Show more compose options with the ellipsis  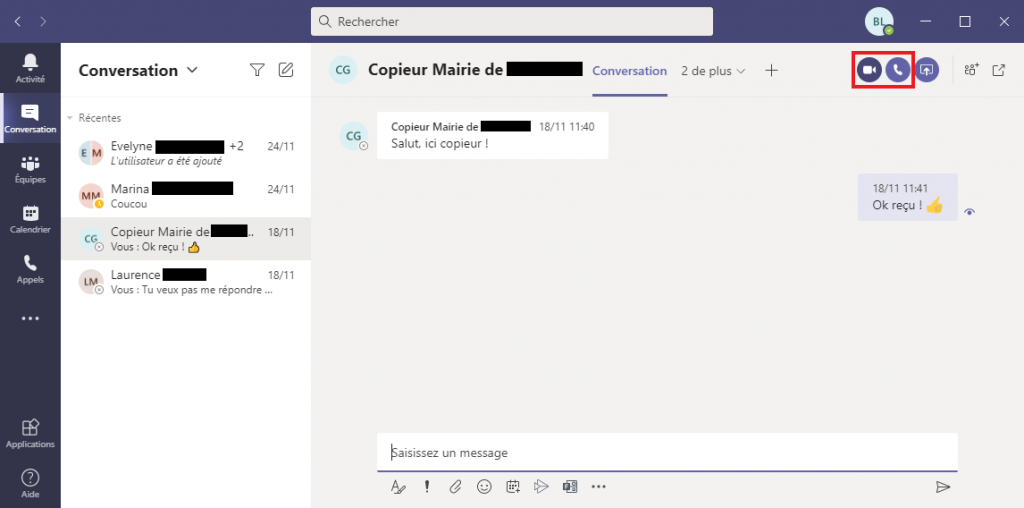tap(598, 486)
